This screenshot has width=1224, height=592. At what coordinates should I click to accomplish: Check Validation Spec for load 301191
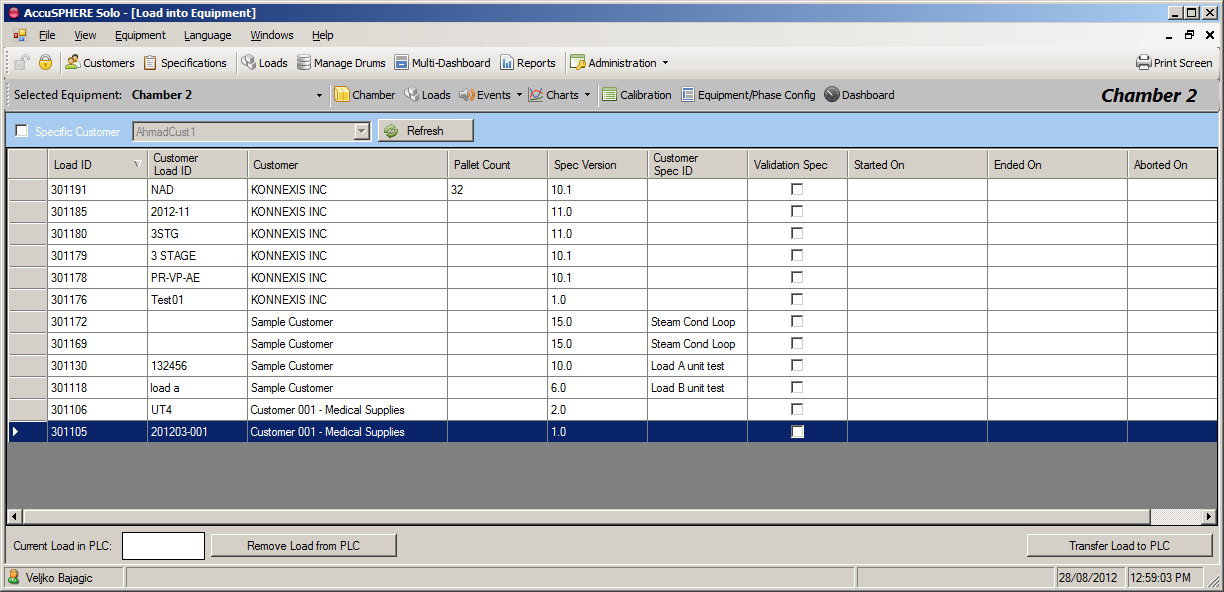[797, 189]
